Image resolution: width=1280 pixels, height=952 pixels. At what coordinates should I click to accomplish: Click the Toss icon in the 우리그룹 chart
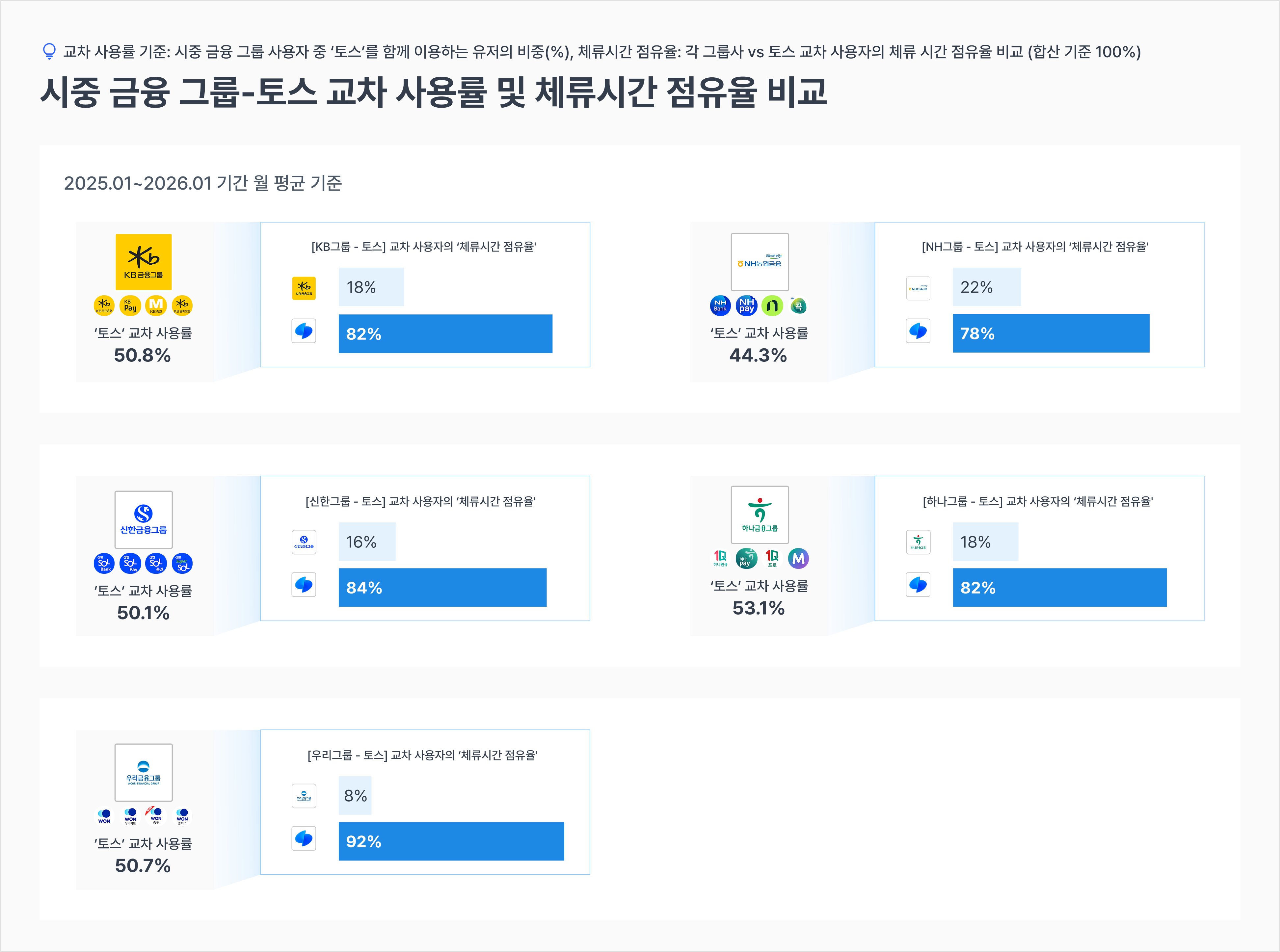[304, 838]
